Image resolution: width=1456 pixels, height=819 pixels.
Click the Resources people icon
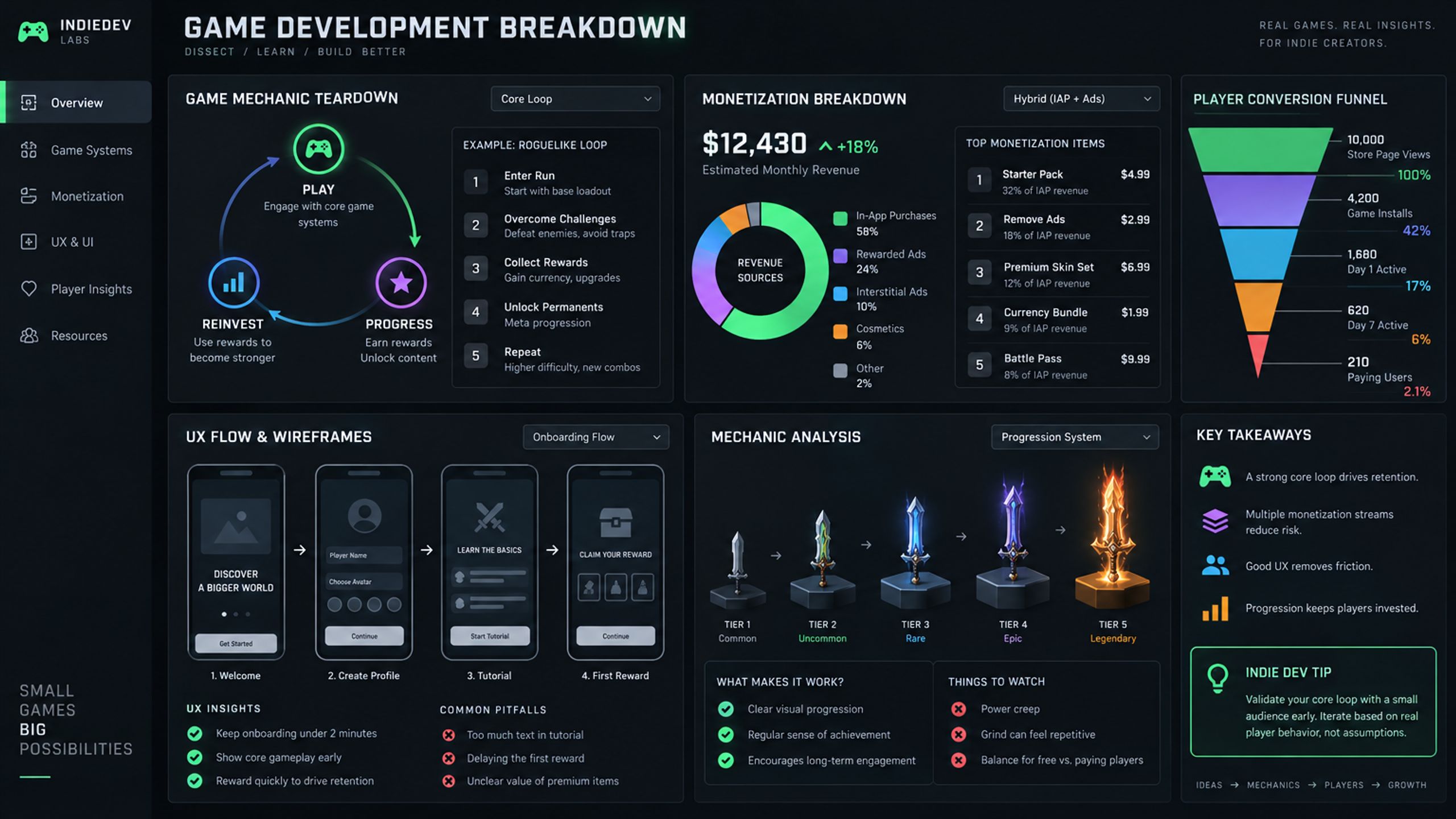point(28,336)
